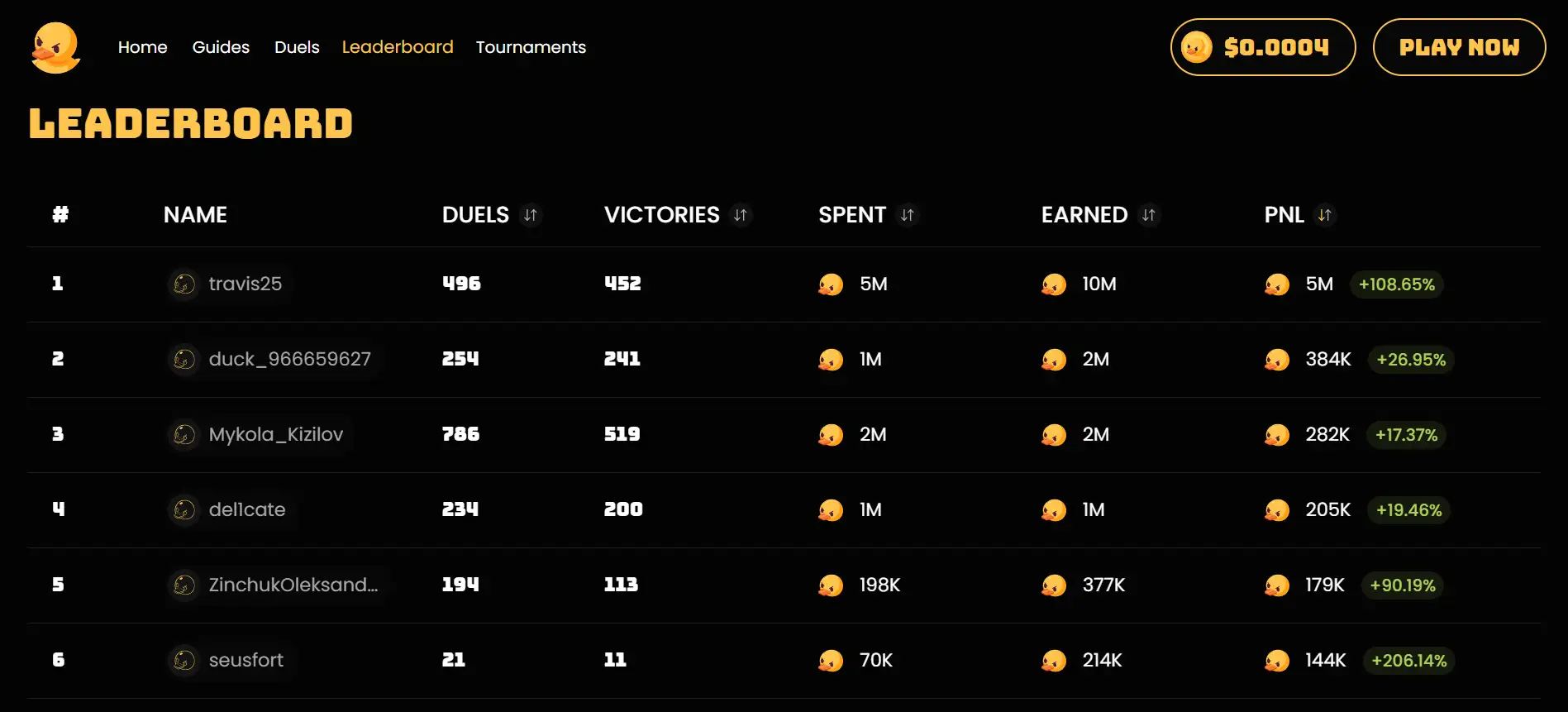This screenshot has height=712, width=1568.
Task: Click the +108.65% PNL badge
Action: (1396, 284)
